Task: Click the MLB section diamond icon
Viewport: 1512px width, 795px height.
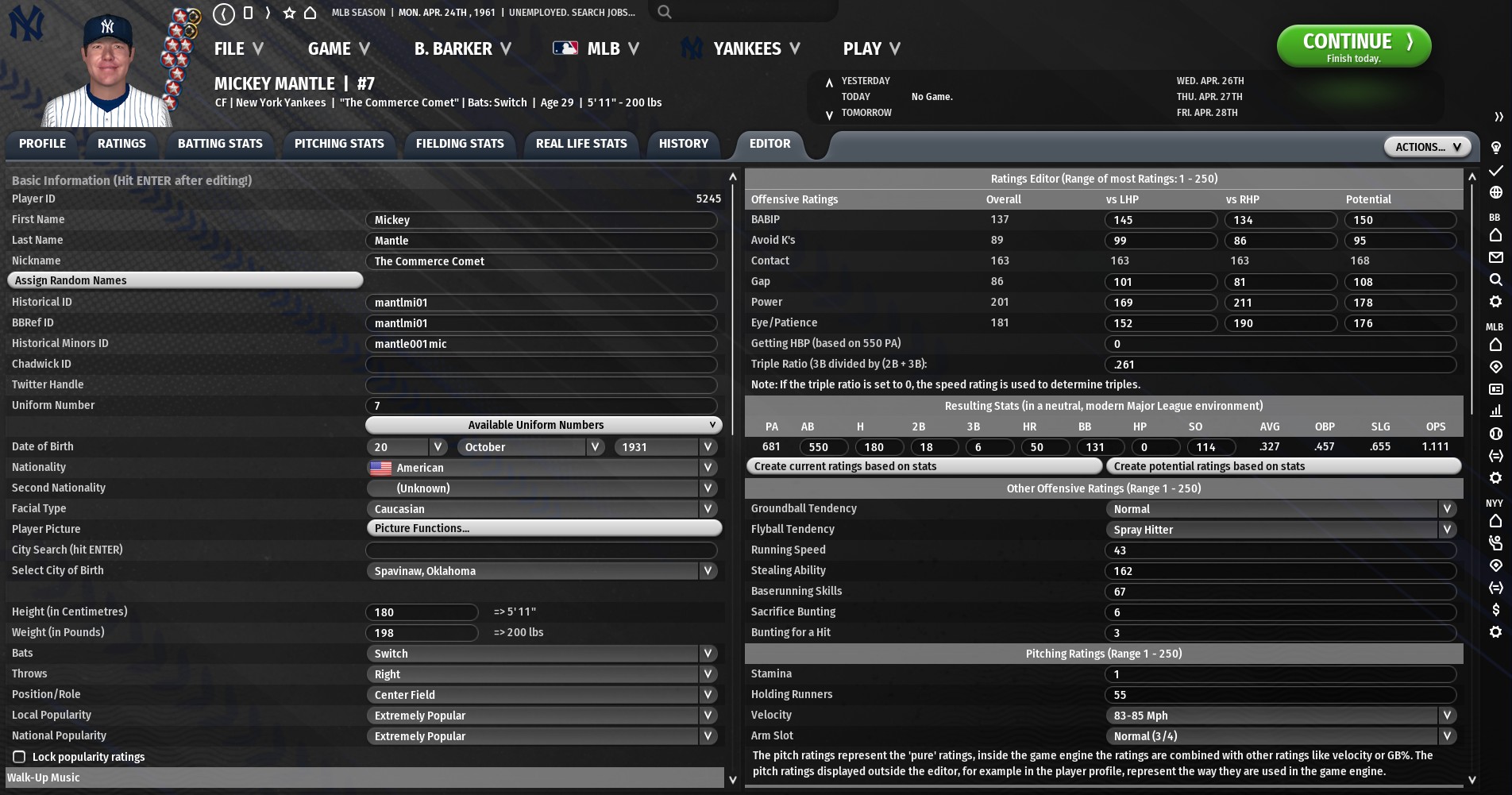Action: coord(1495,367)
